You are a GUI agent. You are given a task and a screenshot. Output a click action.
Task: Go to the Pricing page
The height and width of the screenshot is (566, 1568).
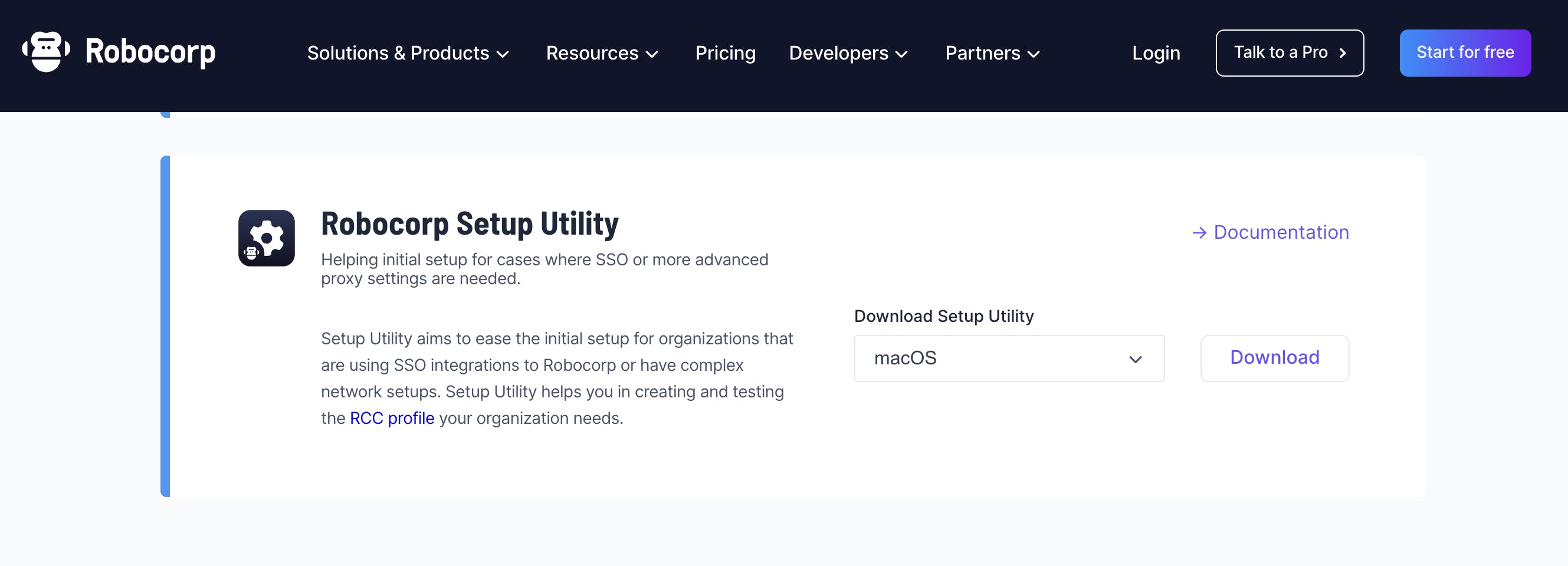725,53
